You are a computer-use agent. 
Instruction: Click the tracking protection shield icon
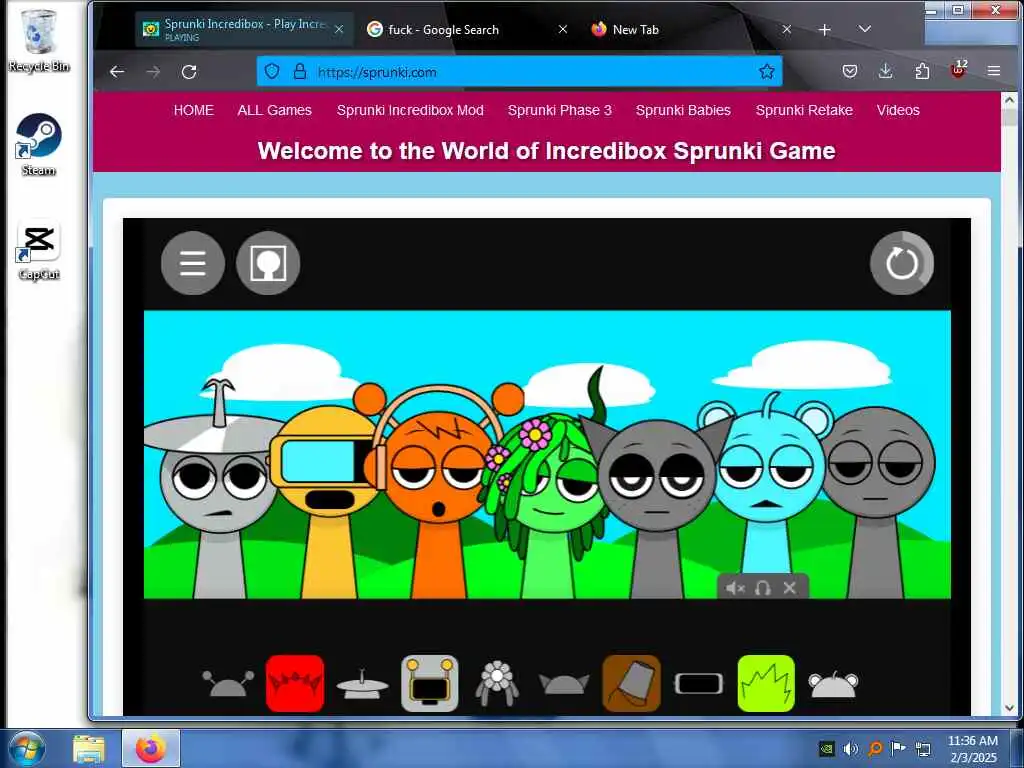[272, 71]
